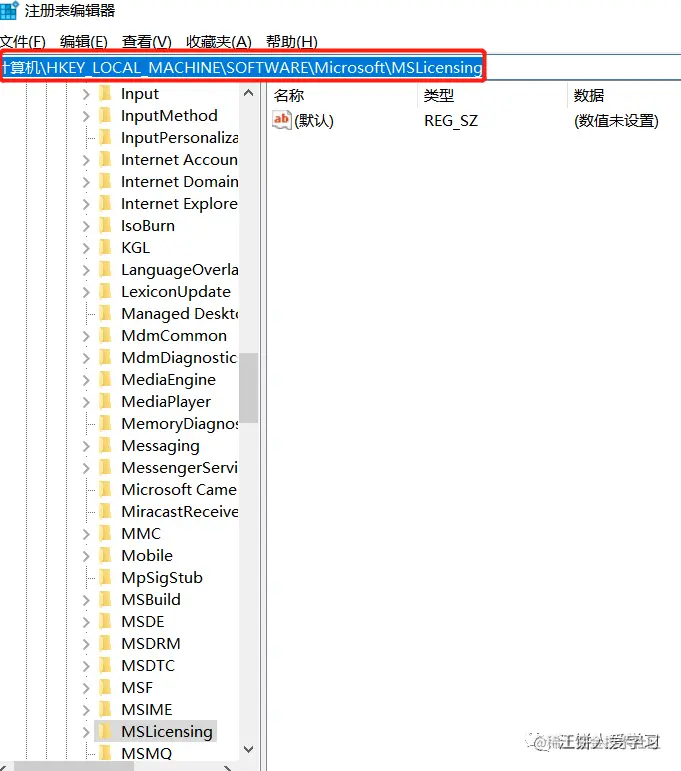
Task: Expand the InputMethod key
Action: [x=86, y=116]
